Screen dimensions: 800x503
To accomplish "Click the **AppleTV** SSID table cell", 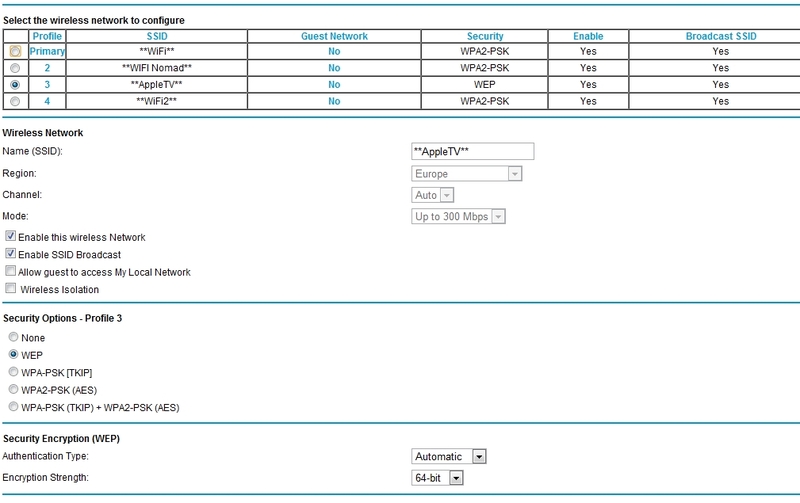I will pyautogui.click(x=157, y=85).
